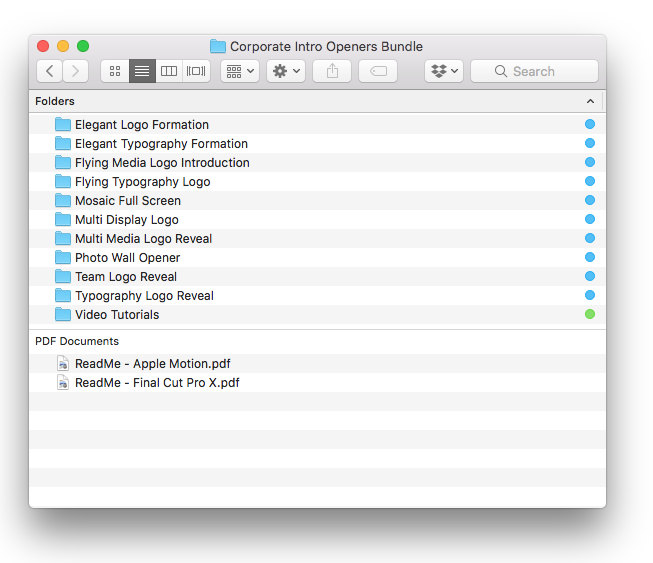The width and height of the screenshot is (653, 563).
Task: Open the item arrangement dropdown
Action: click(x=240, y=71)
